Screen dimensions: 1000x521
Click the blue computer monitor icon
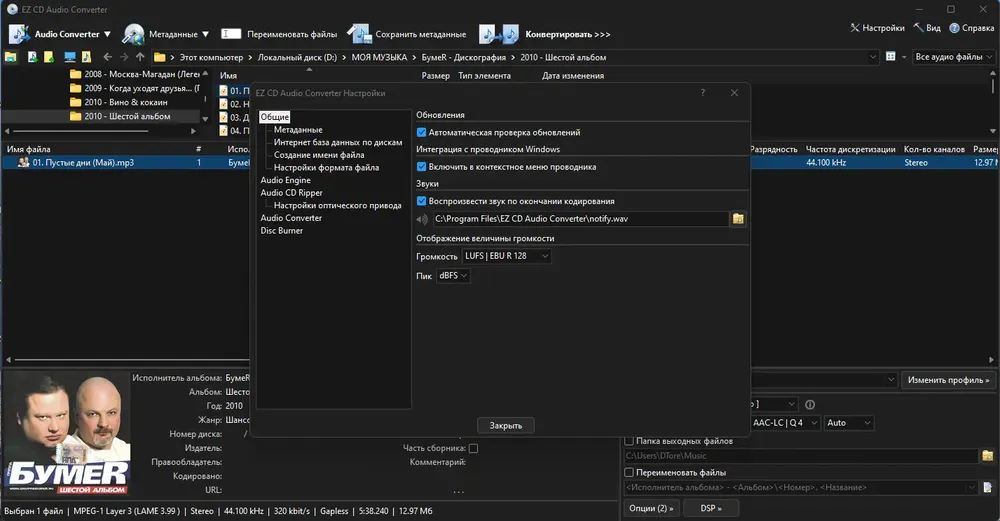coord(70,57)
